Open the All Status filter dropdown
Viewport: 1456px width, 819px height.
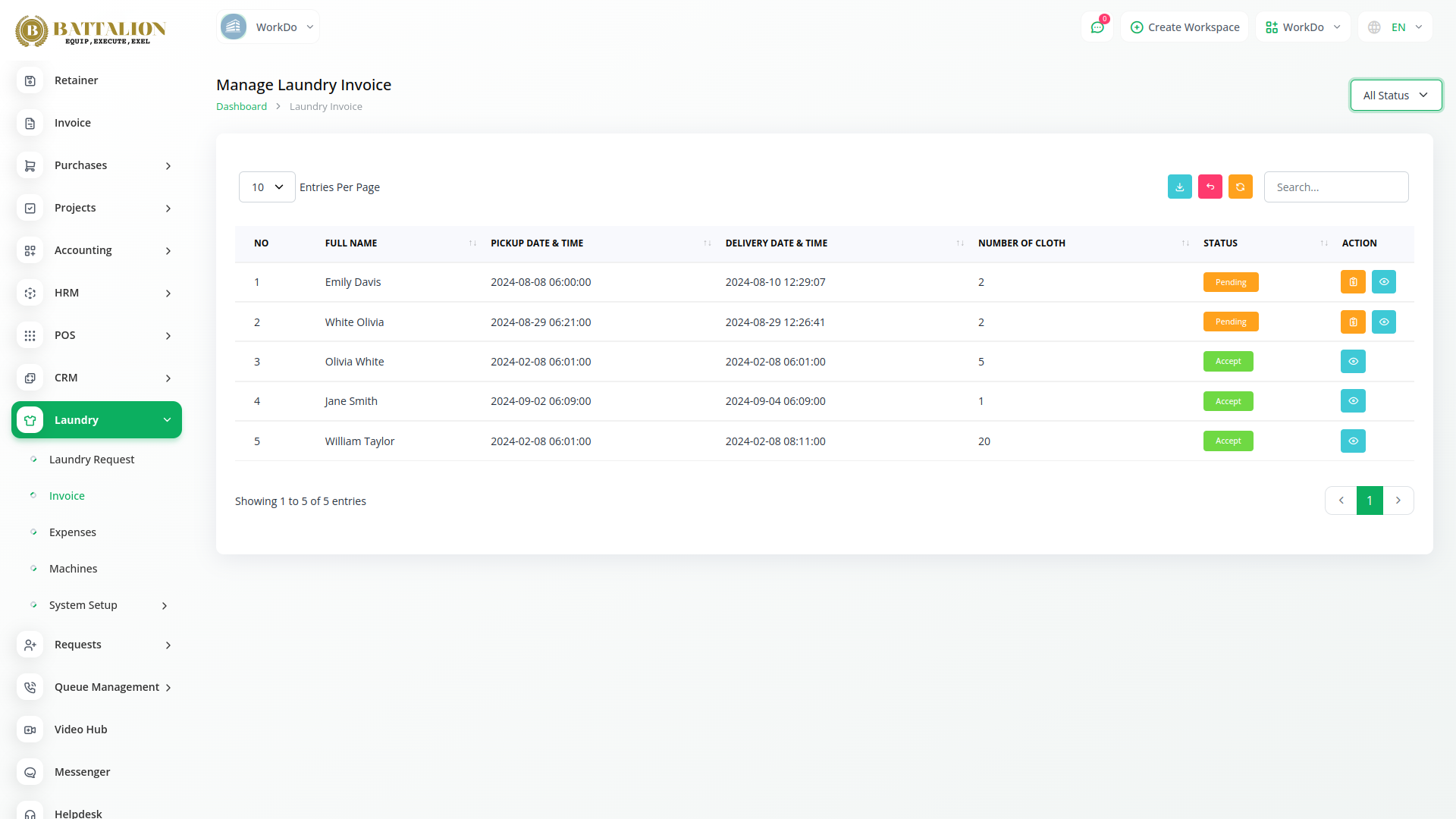[1395, 96]
